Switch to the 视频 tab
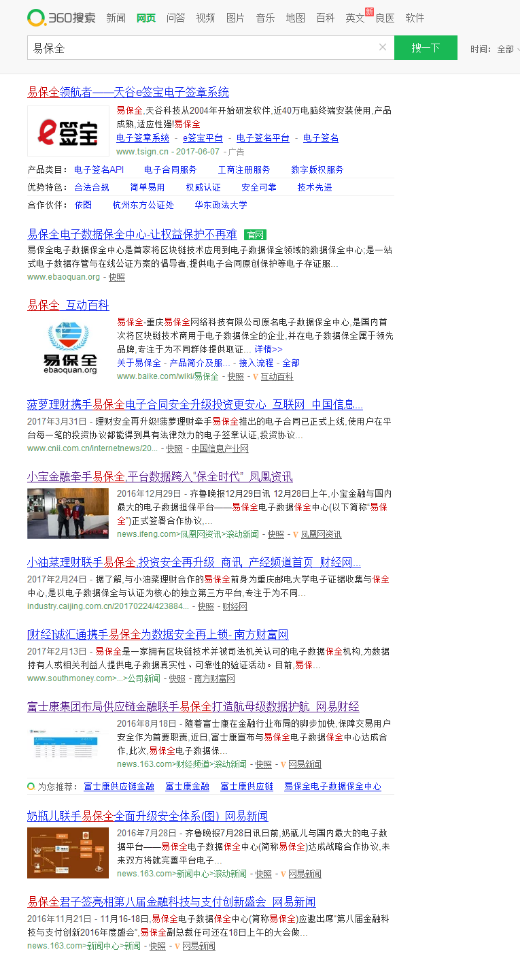This screenshot has height=957, width=521. [x=206, y=18]
